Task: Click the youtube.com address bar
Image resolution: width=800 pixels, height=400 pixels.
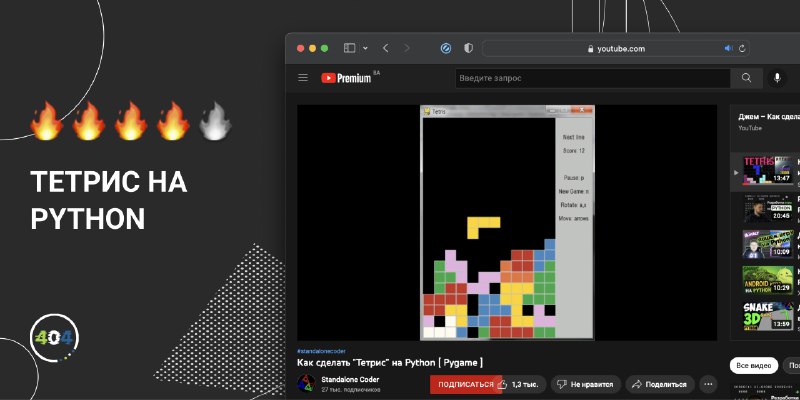Action: [x=616, y=48]
